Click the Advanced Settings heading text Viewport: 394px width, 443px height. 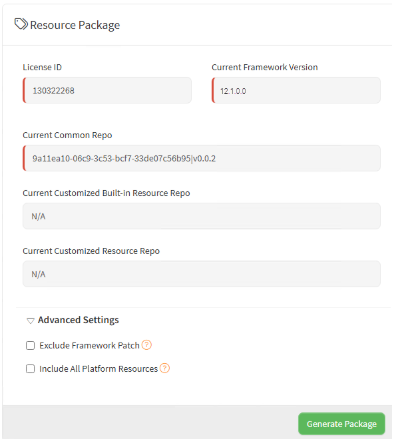click(78, 320)
